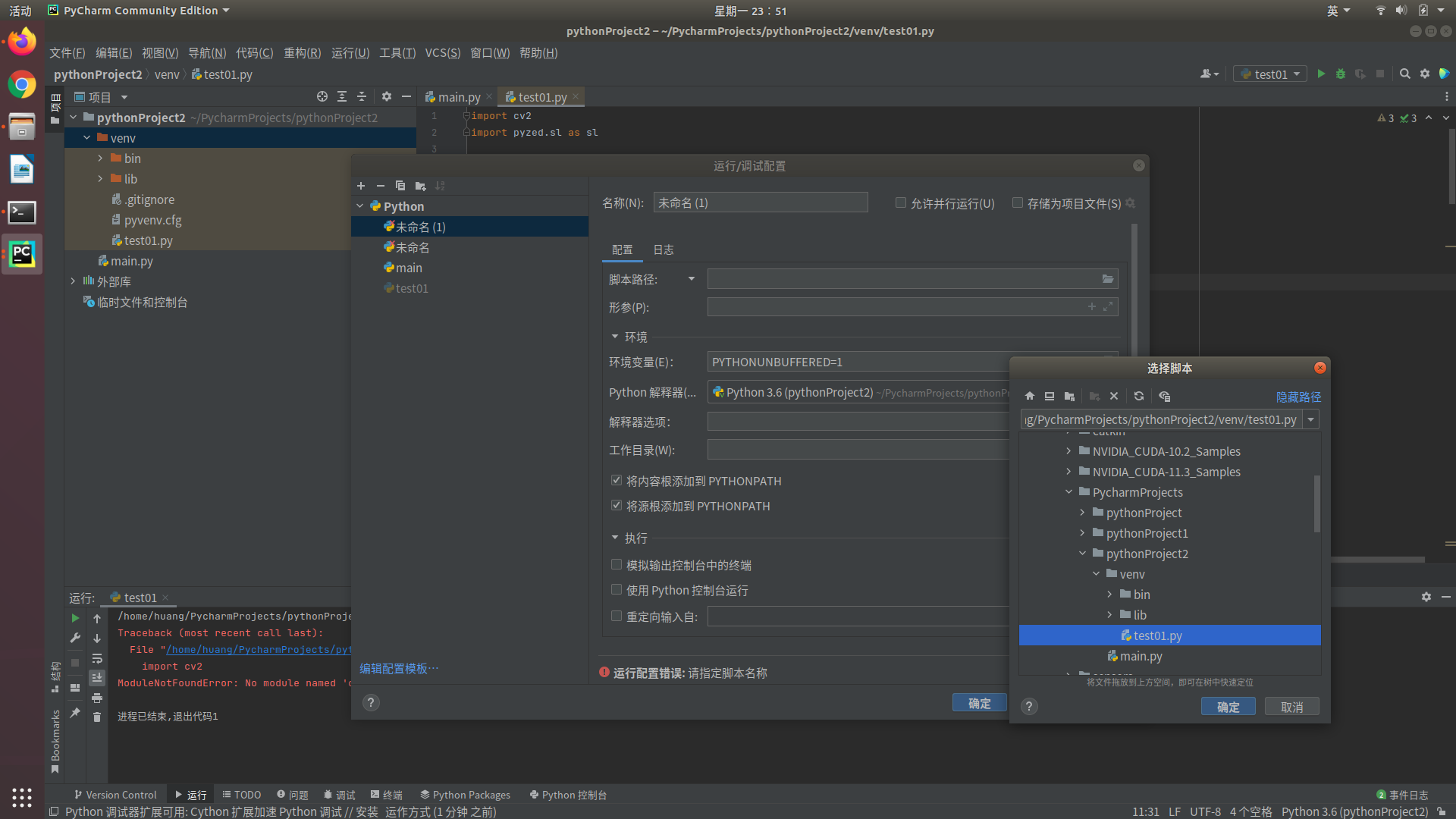
Task: Stop the running process with stop icon
Action: (x=74, y=661)
